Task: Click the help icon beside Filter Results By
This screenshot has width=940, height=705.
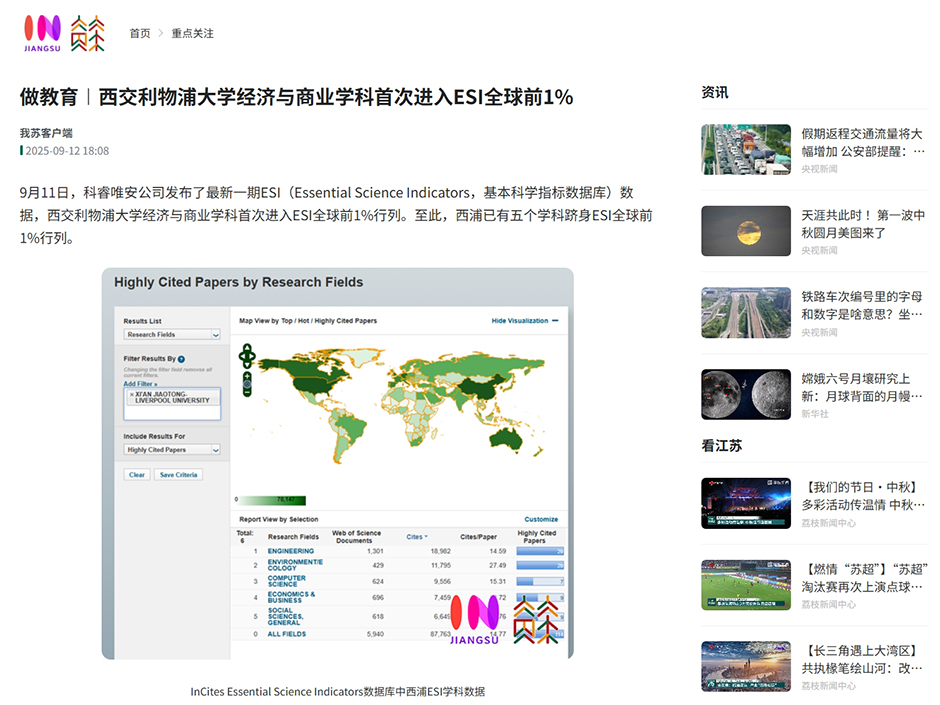Action: pyautogui.click(x=182, y=358)
